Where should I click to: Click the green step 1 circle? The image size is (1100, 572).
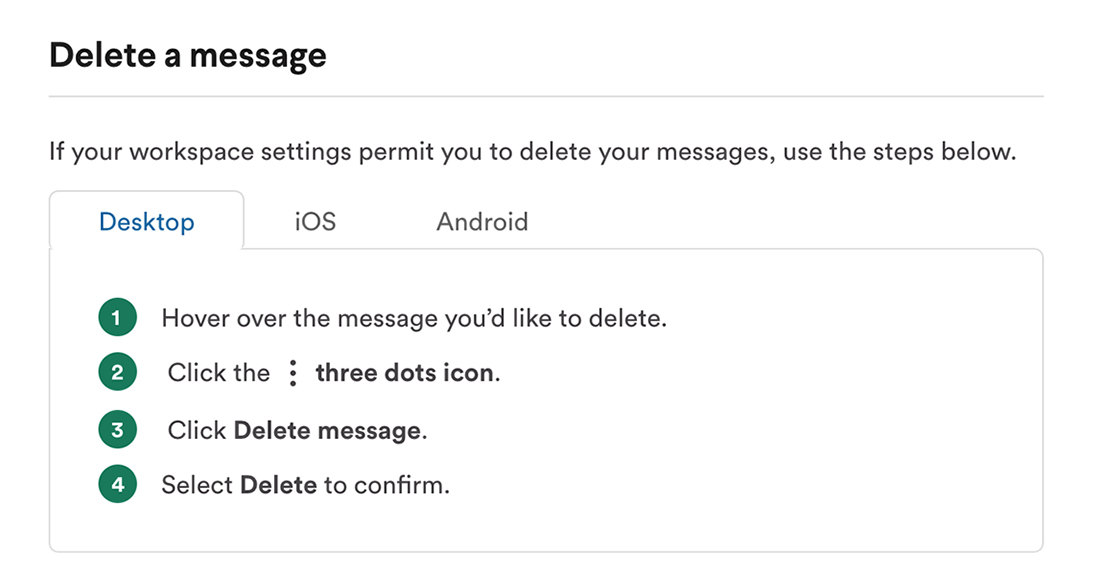117,317
